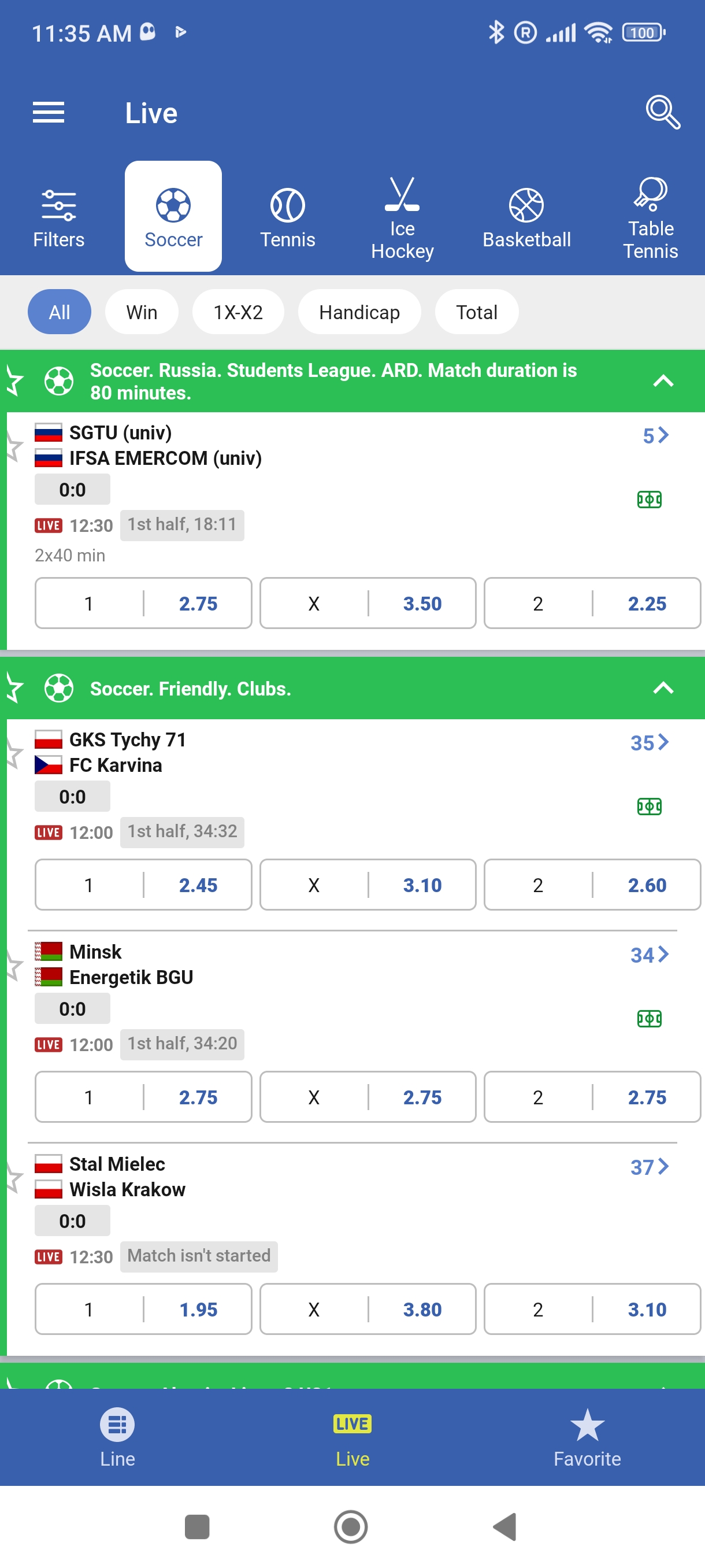Open the Filters panel
This screenshot has width=705, height=1568.
tap(58, 217)
